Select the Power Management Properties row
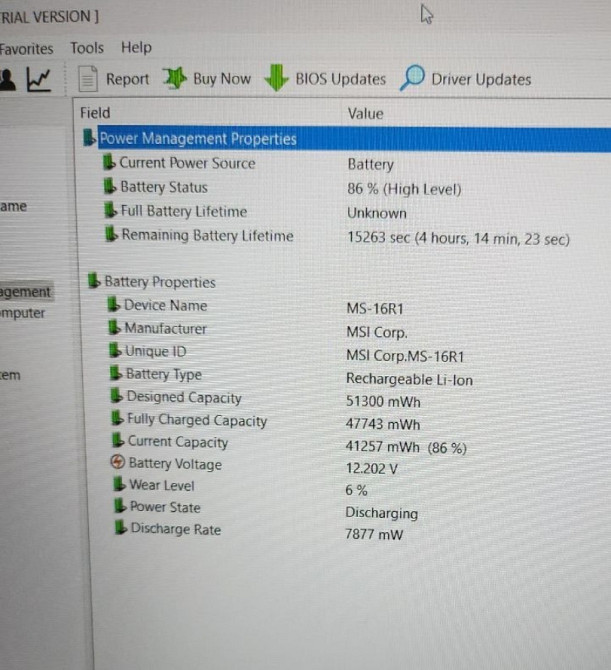Screen dimensions: 611x670 point(197,139)
